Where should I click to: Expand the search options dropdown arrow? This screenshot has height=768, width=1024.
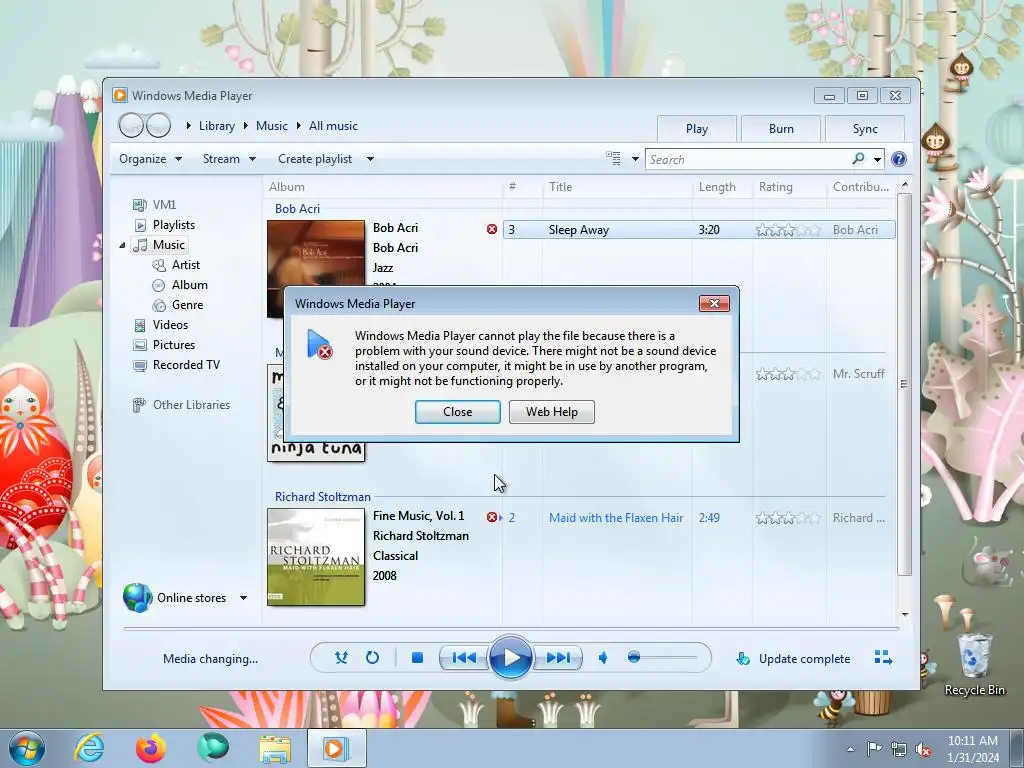877,159
